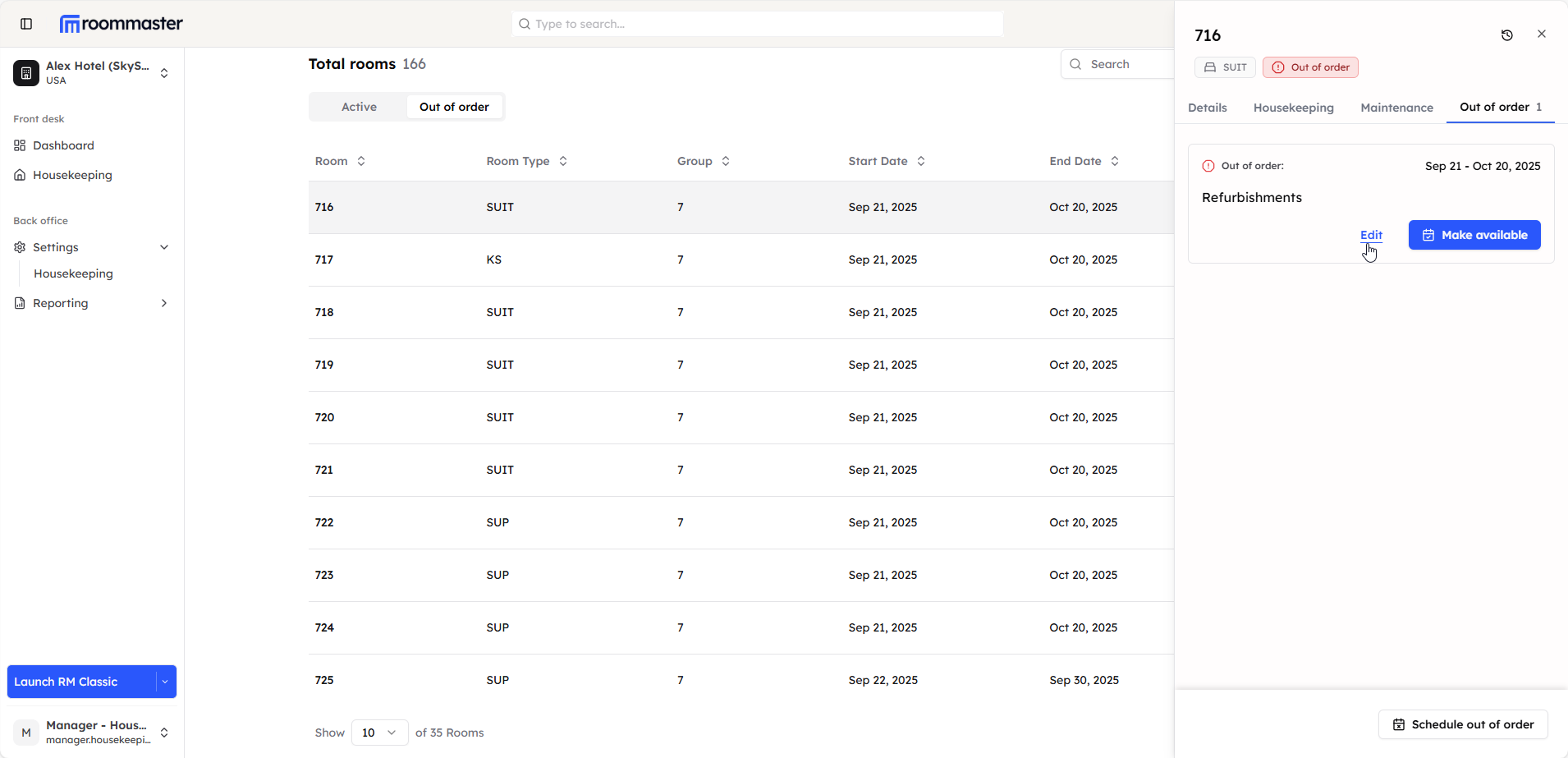
Task: Open room history clock icon
Action: point(1506,35)
